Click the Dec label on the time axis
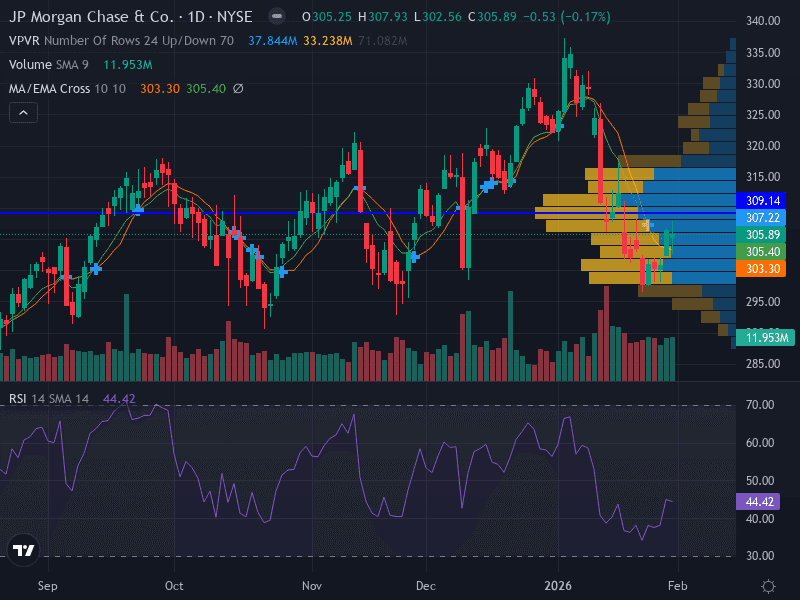The image size is (800, 600). click(426, 586)
